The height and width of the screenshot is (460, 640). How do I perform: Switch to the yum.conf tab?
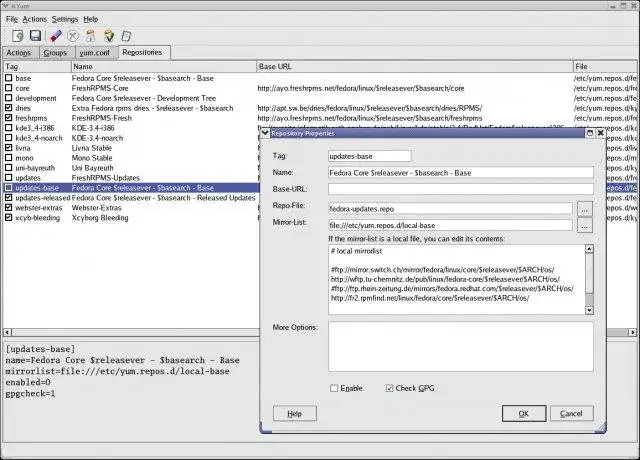pos(94,53)
